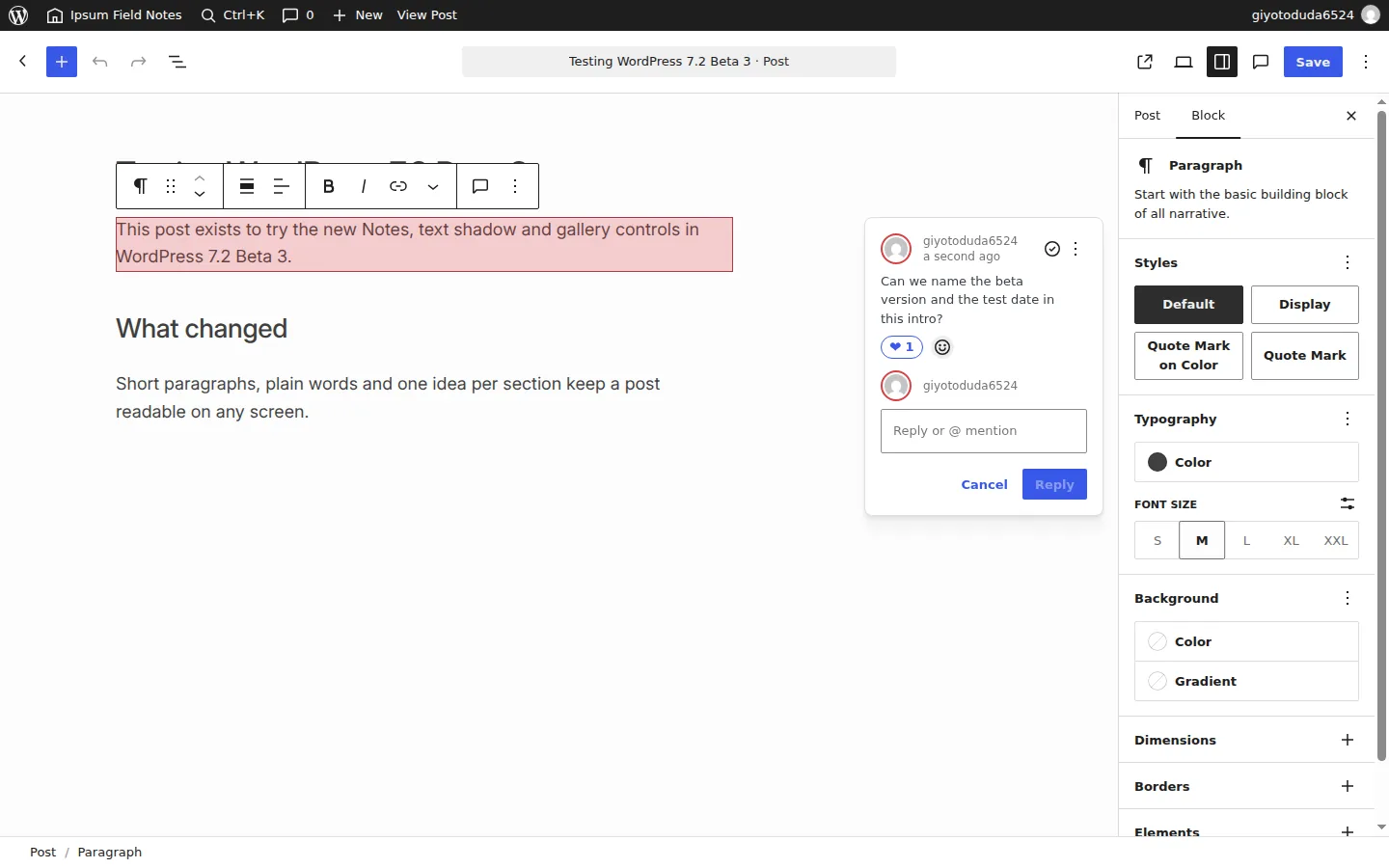The height and width of the screenshot is (868, 1389).
Task: Open the block toolbar options menu
Action: (x=515, y=186)
